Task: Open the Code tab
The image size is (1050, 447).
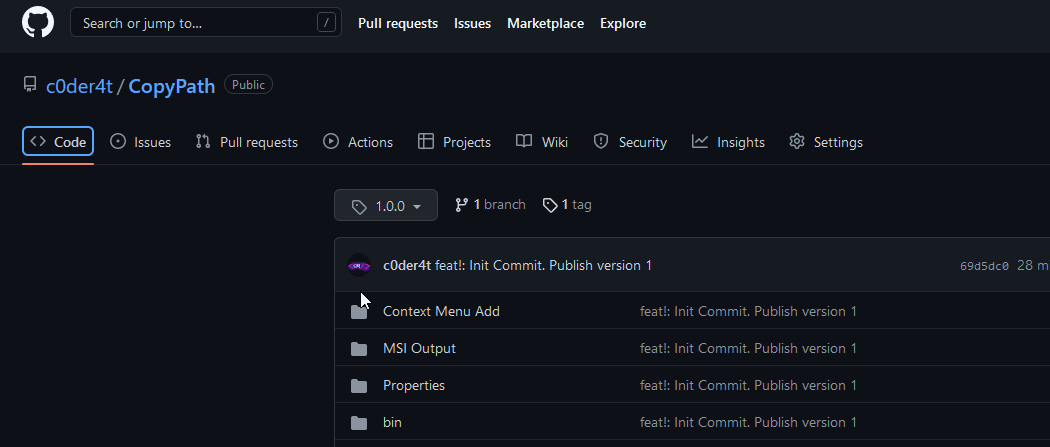Action: 58,142
